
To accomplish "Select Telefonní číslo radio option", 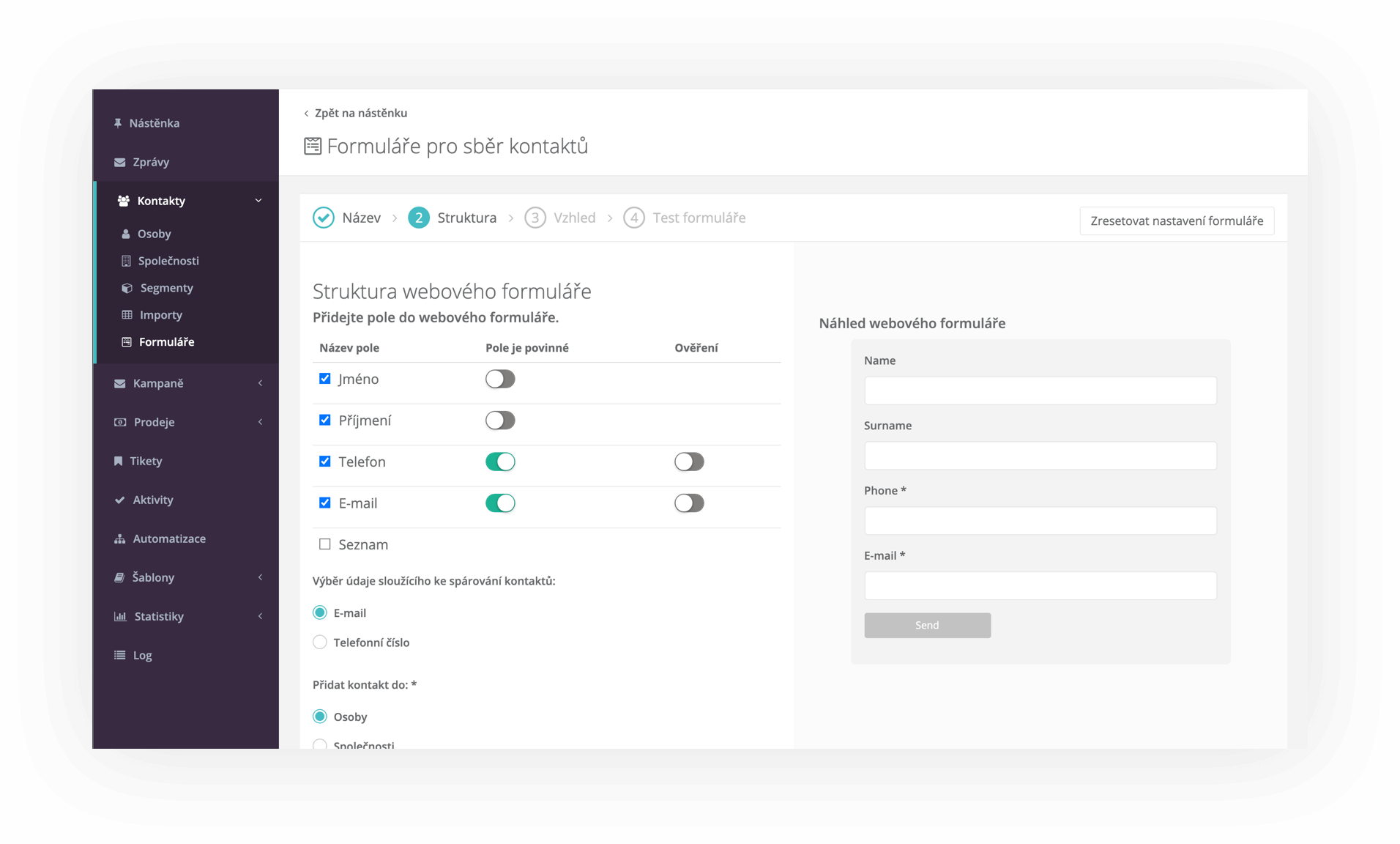I will [320, 643].
